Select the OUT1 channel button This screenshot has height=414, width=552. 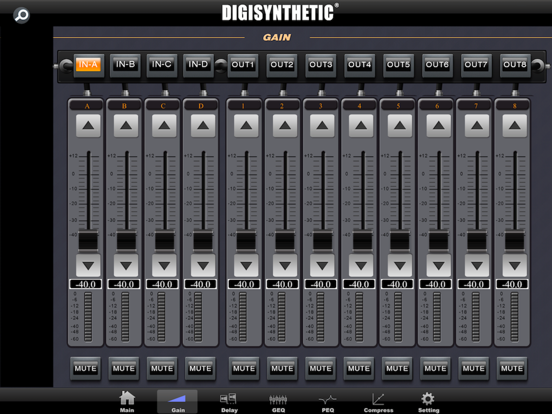click(243, 65)
